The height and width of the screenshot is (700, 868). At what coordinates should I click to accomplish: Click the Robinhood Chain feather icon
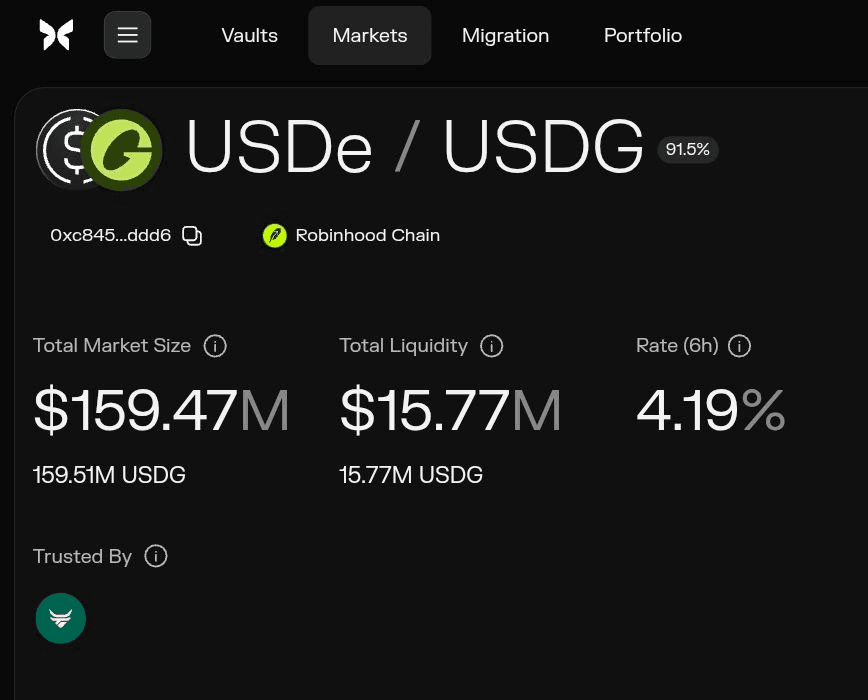click(x=275, y=236)
